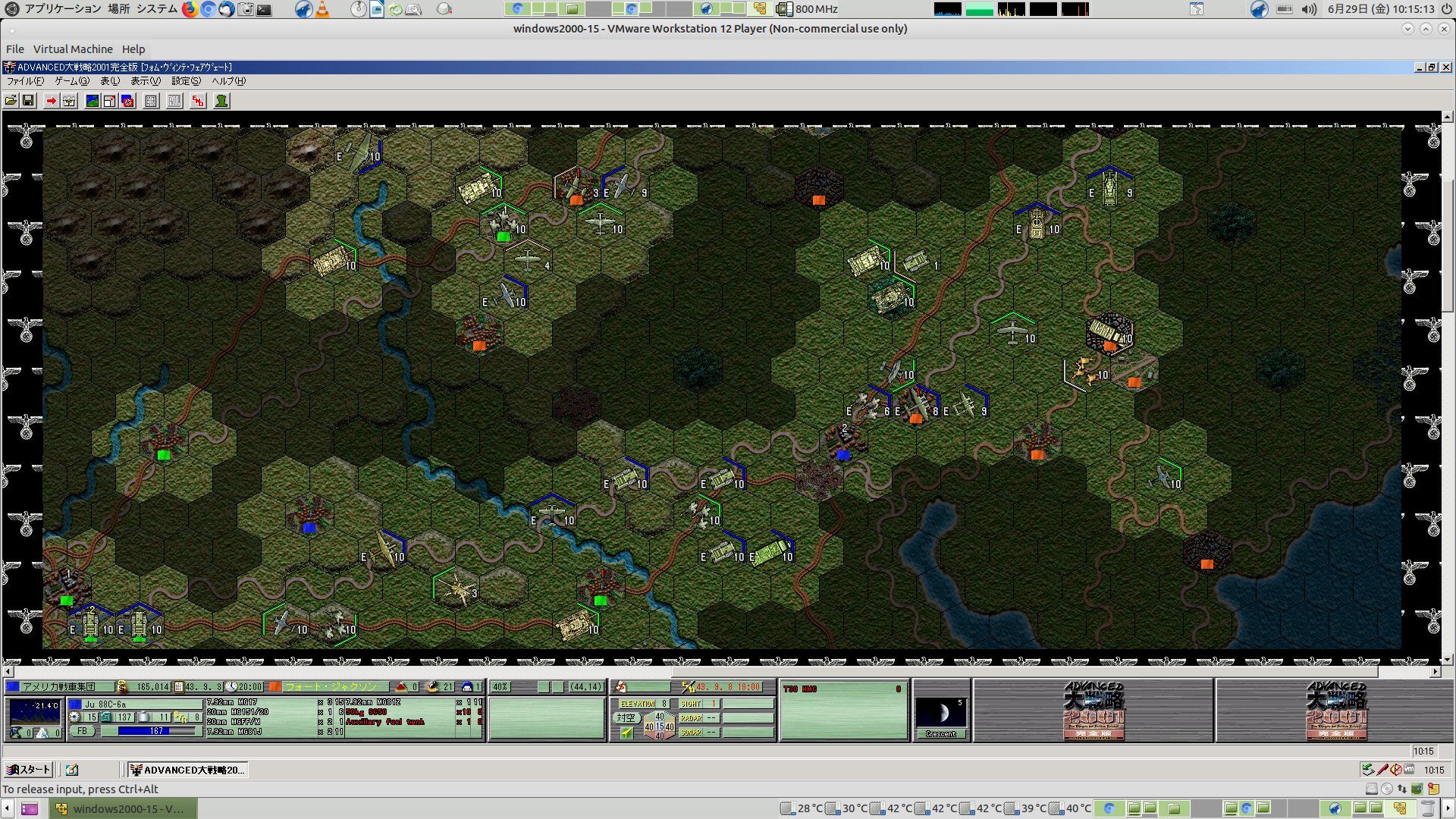Image resolution: width=1456 pixels, height=819 pixels.
Task: Open the 表示(V) menu
Action: point(145,81)
